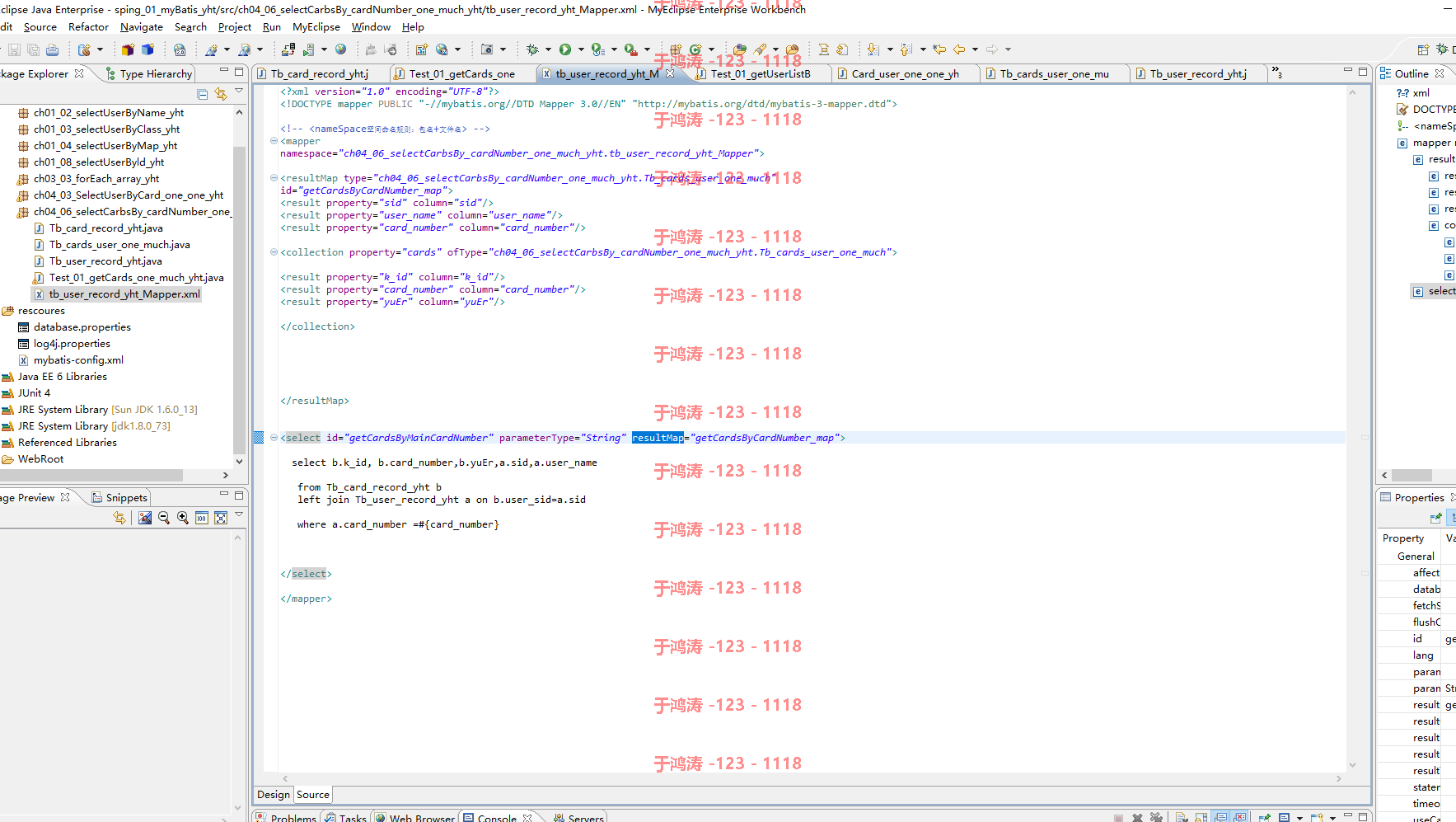Screen dimensions: 1456x822
Task: Open the Source menu
Action: coord(40,27)
